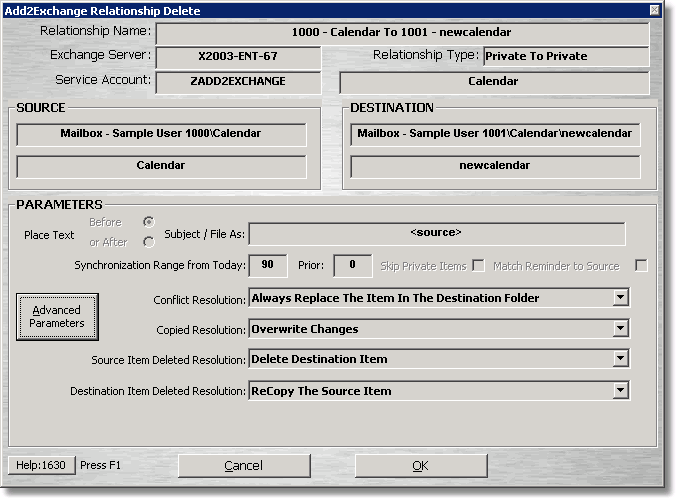Image resolution: width=677 pixels, height=500 pixels.
Task: Click the 'Exchange Server:' label
Action: pos(101,55)
